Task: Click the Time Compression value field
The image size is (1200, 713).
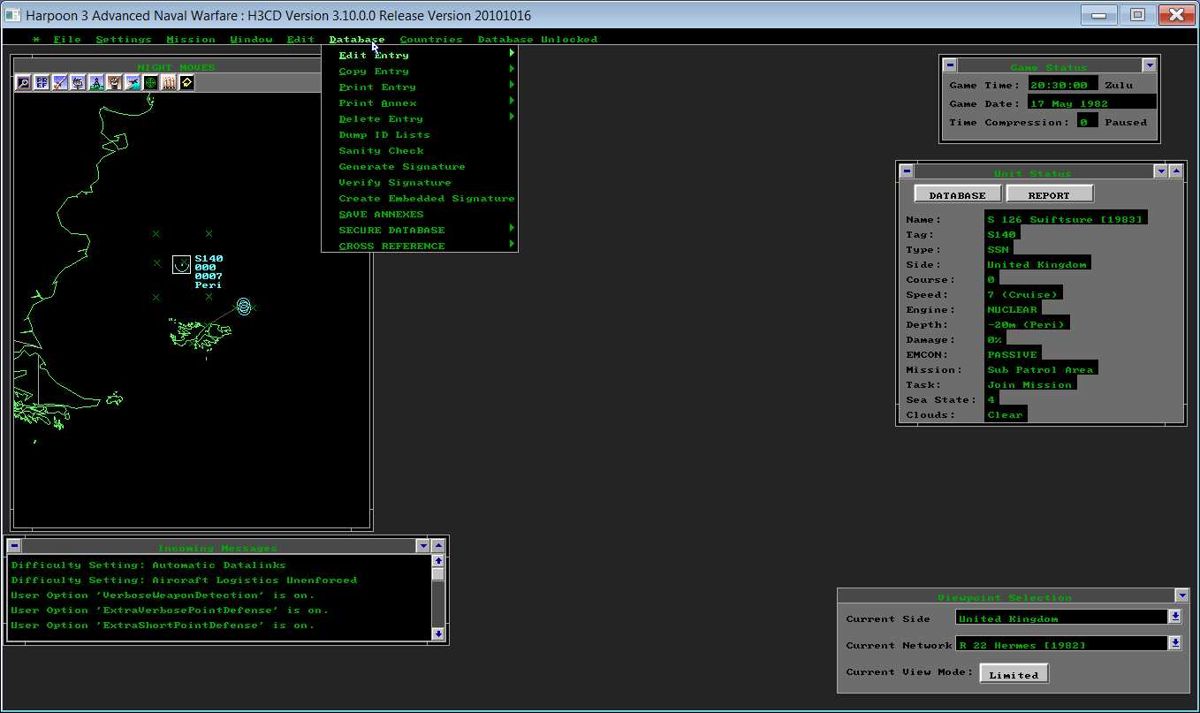Action: click(1088, 122)
